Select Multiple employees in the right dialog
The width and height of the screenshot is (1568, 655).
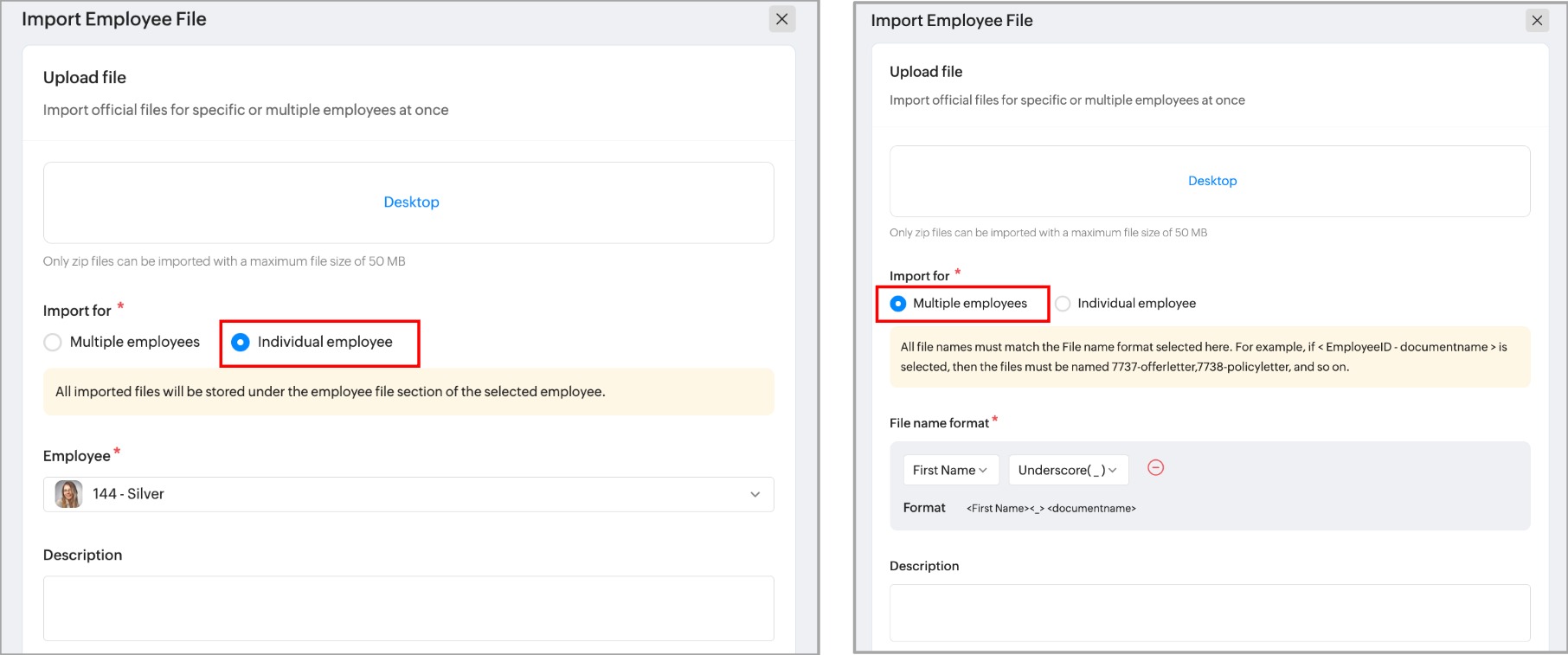pyautogui.click(x=898, y=304)
